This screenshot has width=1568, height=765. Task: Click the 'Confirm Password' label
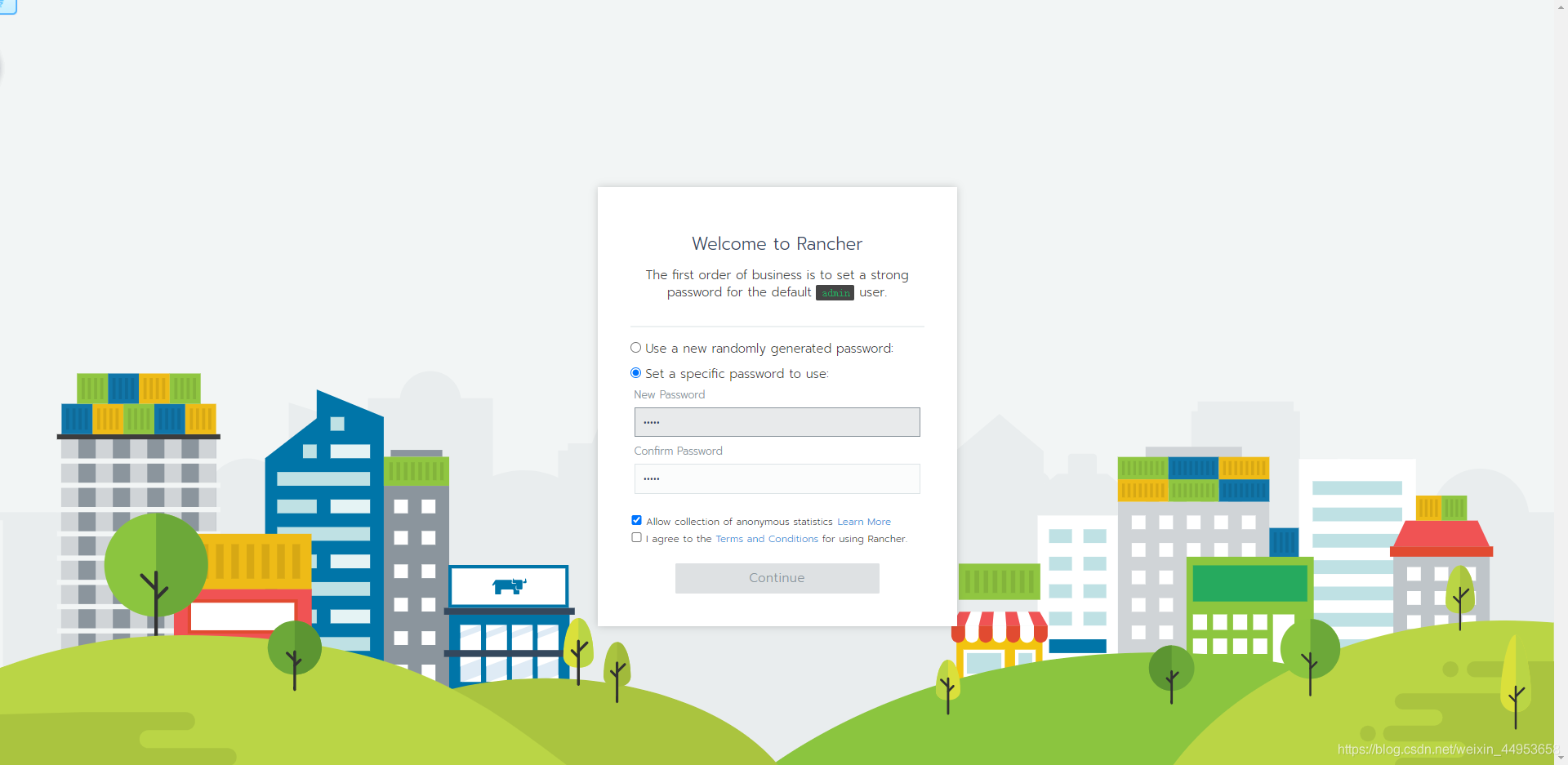[678, 451]
